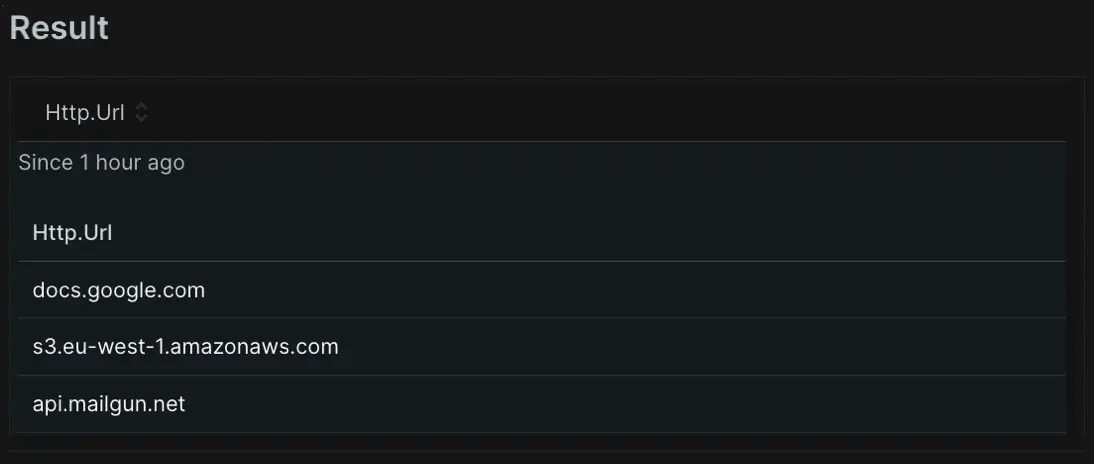
Task: Click the down arrow of the sort icon
Action: point(141,119)
